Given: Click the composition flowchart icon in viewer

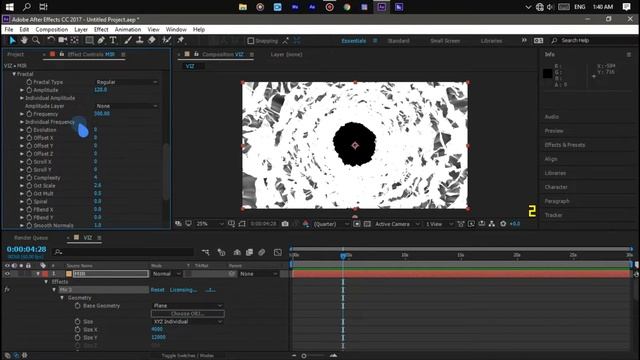Looking at the screenshot, I should click(x=492, y=224).
